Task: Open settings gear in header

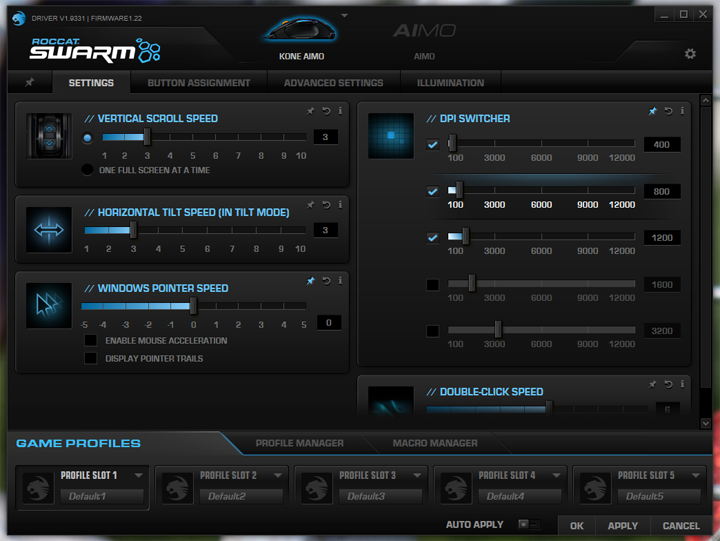Action: [690, 54]
